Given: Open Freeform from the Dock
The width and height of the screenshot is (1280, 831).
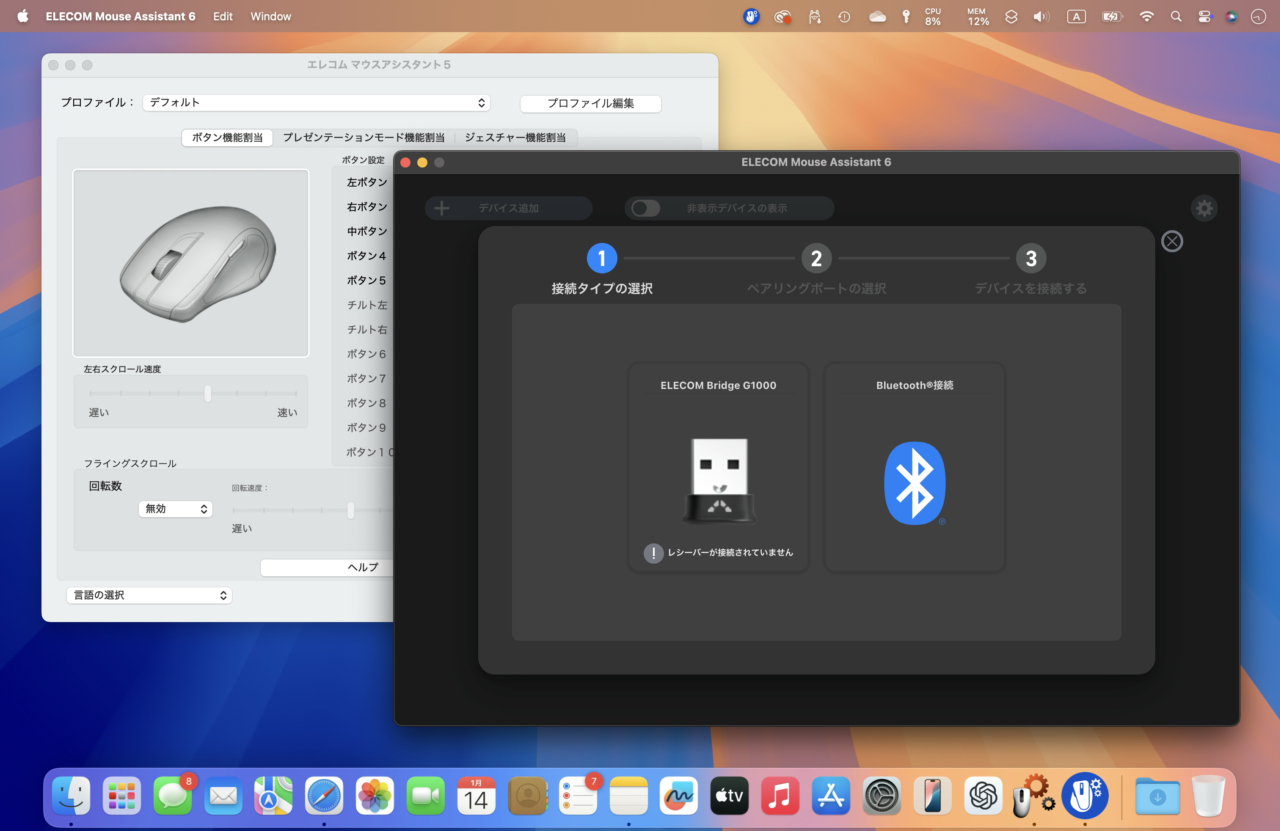Looking at the screenshot, I should click(x=679, y=796).
